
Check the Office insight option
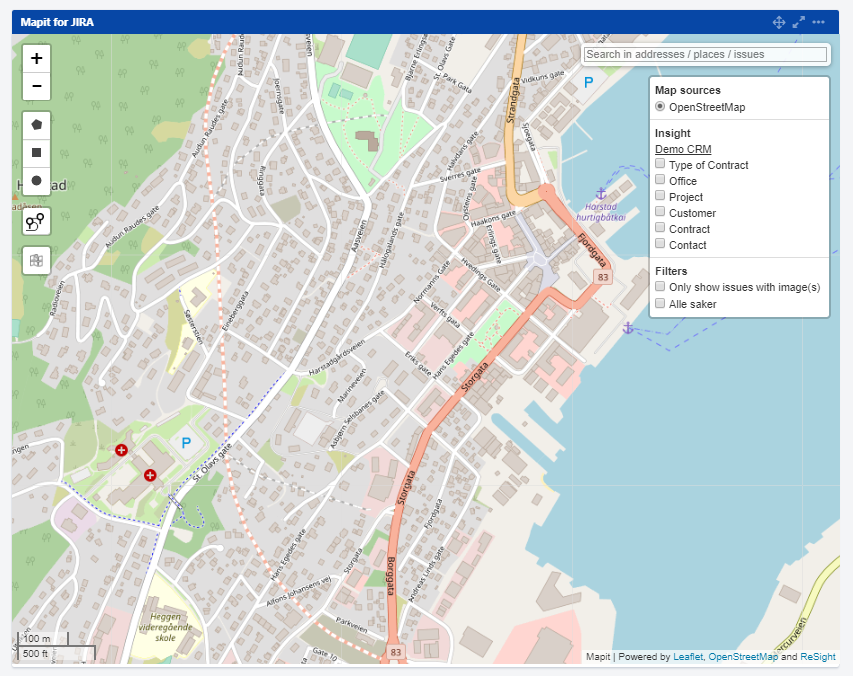(x=660, y=180)
